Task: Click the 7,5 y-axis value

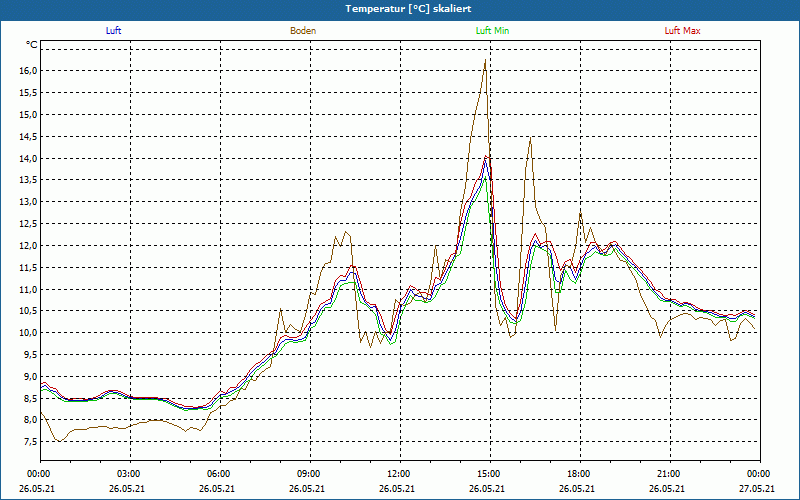Action: pyautogui.click(x=31, y=442)
